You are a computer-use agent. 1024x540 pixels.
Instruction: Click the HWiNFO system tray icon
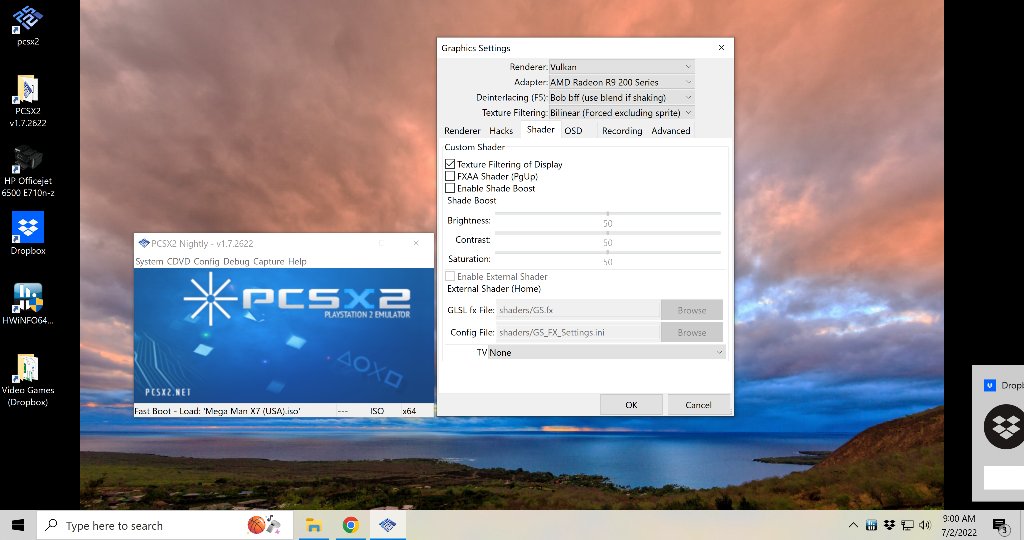pos(871,525)
